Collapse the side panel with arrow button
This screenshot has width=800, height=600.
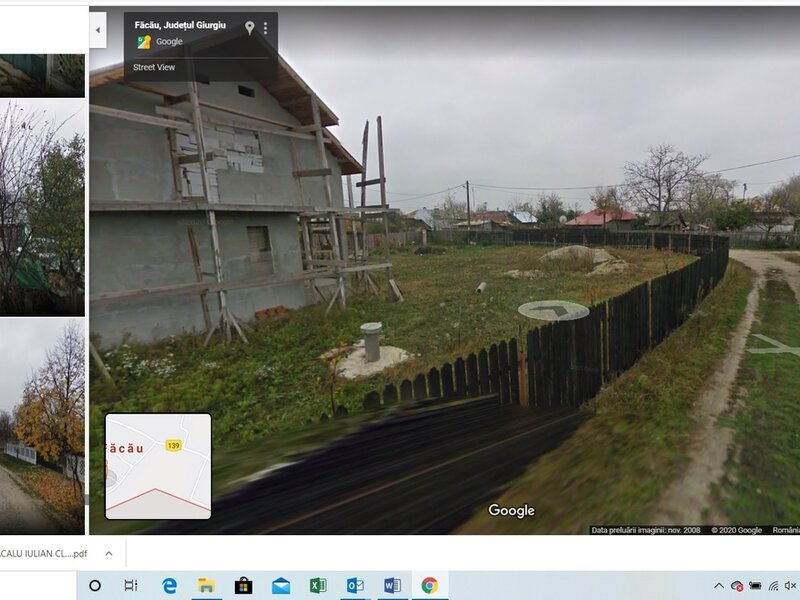pyautogui.click(x=98, y=30)
